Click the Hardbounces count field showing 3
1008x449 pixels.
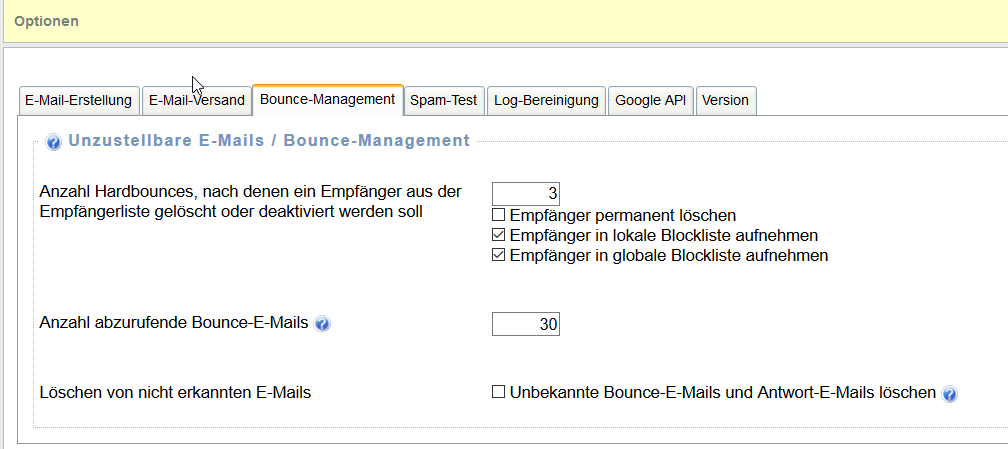(x=525, y=193)
